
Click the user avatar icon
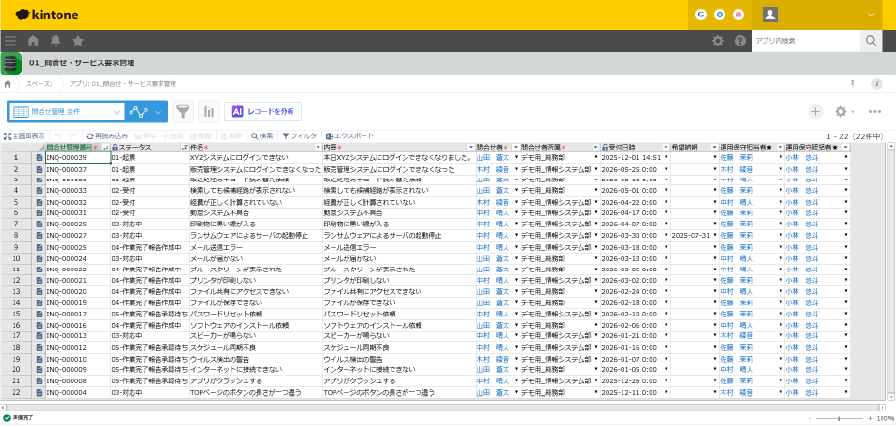click(x=770, y=15)
